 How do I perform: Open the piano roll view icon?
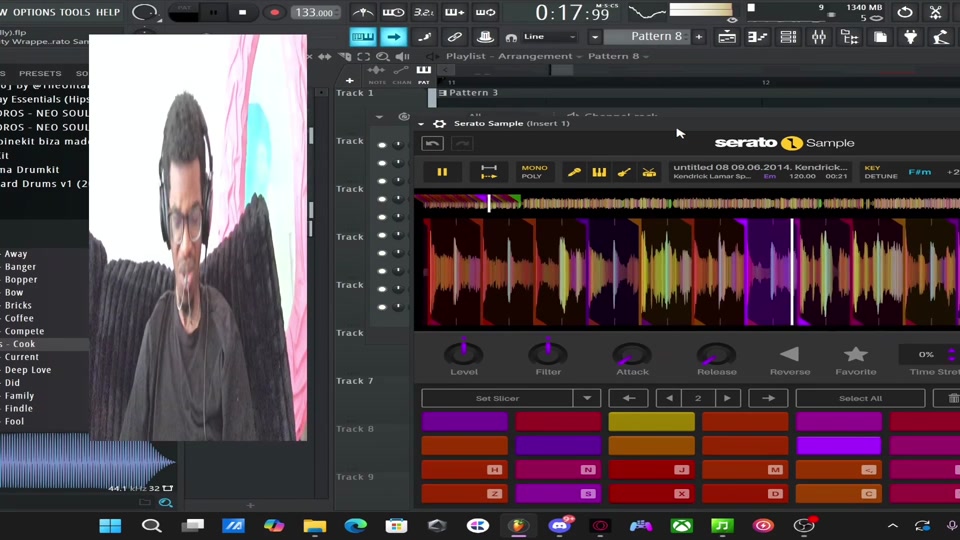tap(757, 37)
